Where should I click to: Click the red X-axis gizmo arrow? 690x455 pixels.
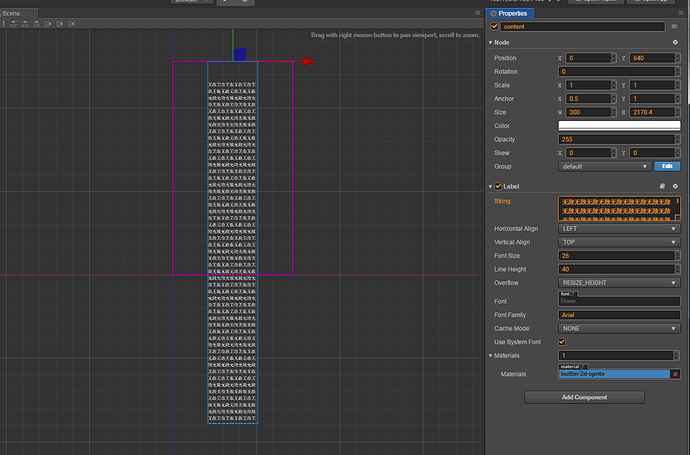308,62
